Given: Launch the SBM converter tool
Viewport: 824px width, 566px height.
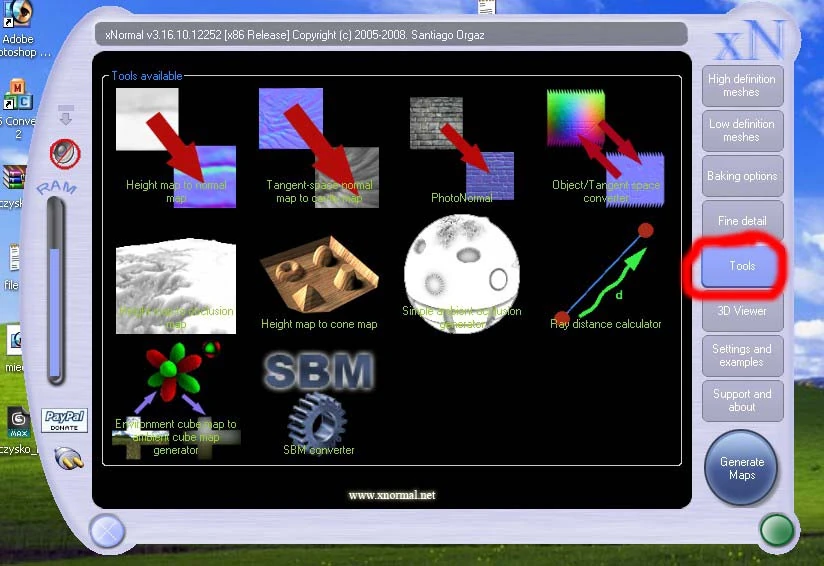Looking at the screenshot, I should (x=319, y=403).
